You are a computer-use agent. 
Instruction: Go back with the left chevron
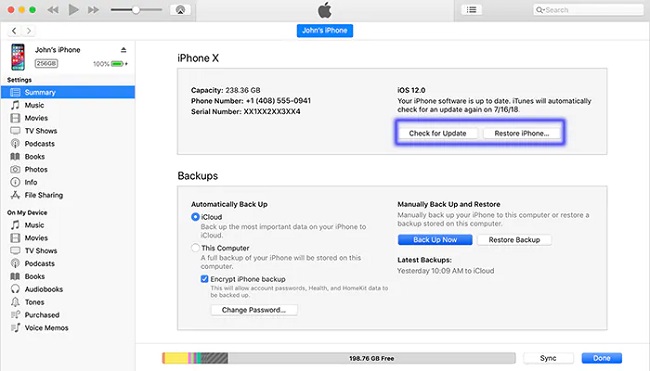click(x=14, y=31)
